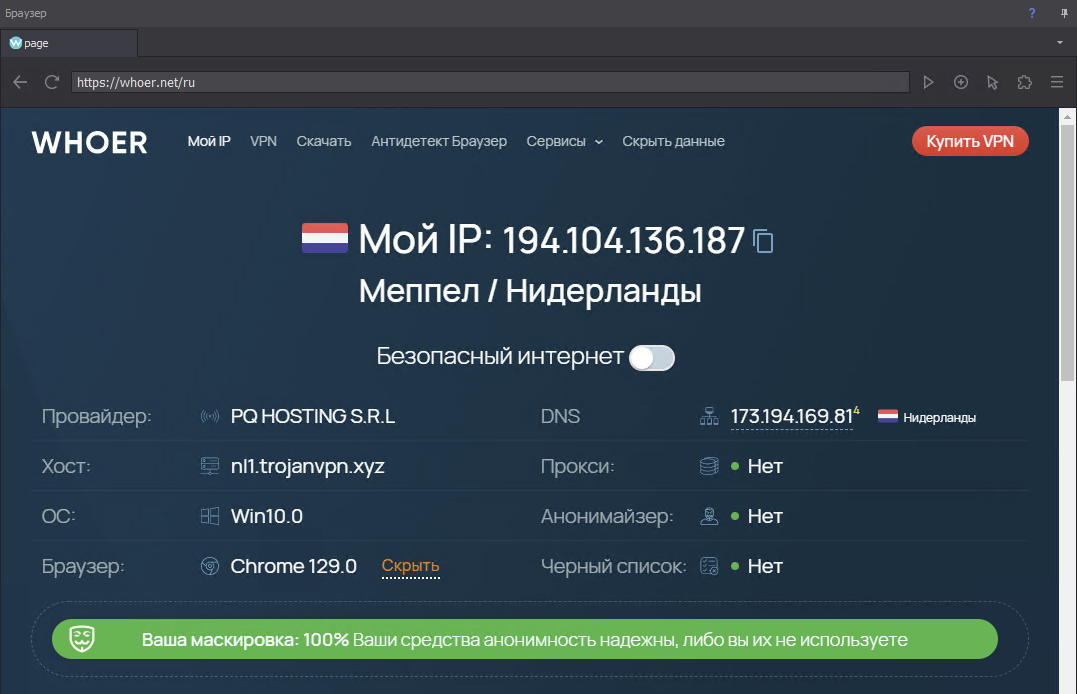The image size is (1077, 694).
Task: Click the Ваша маскировка 100% banner
Action: tap(525, 639)
